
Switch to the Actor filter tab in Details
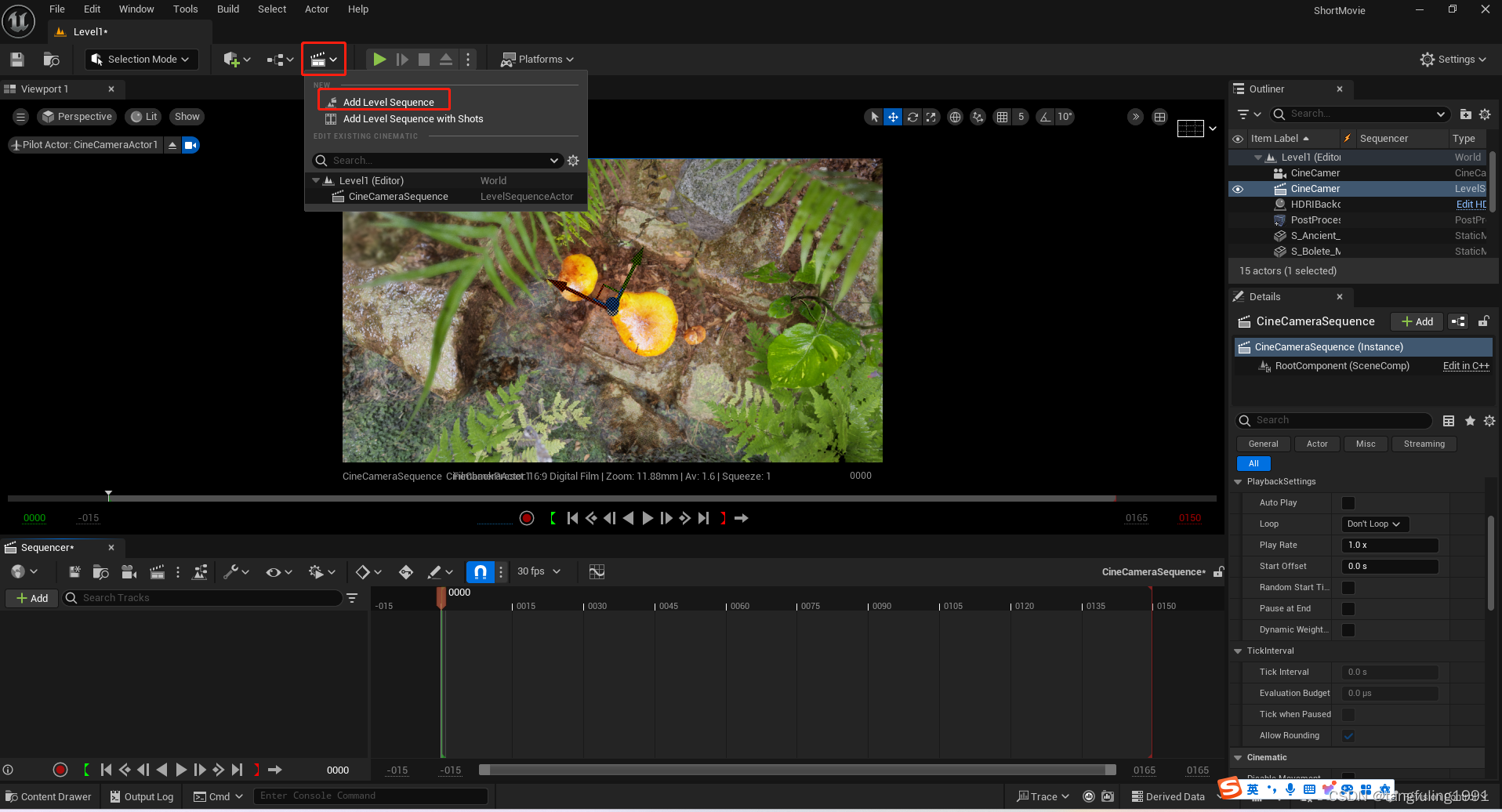(x=1317, y=444)
